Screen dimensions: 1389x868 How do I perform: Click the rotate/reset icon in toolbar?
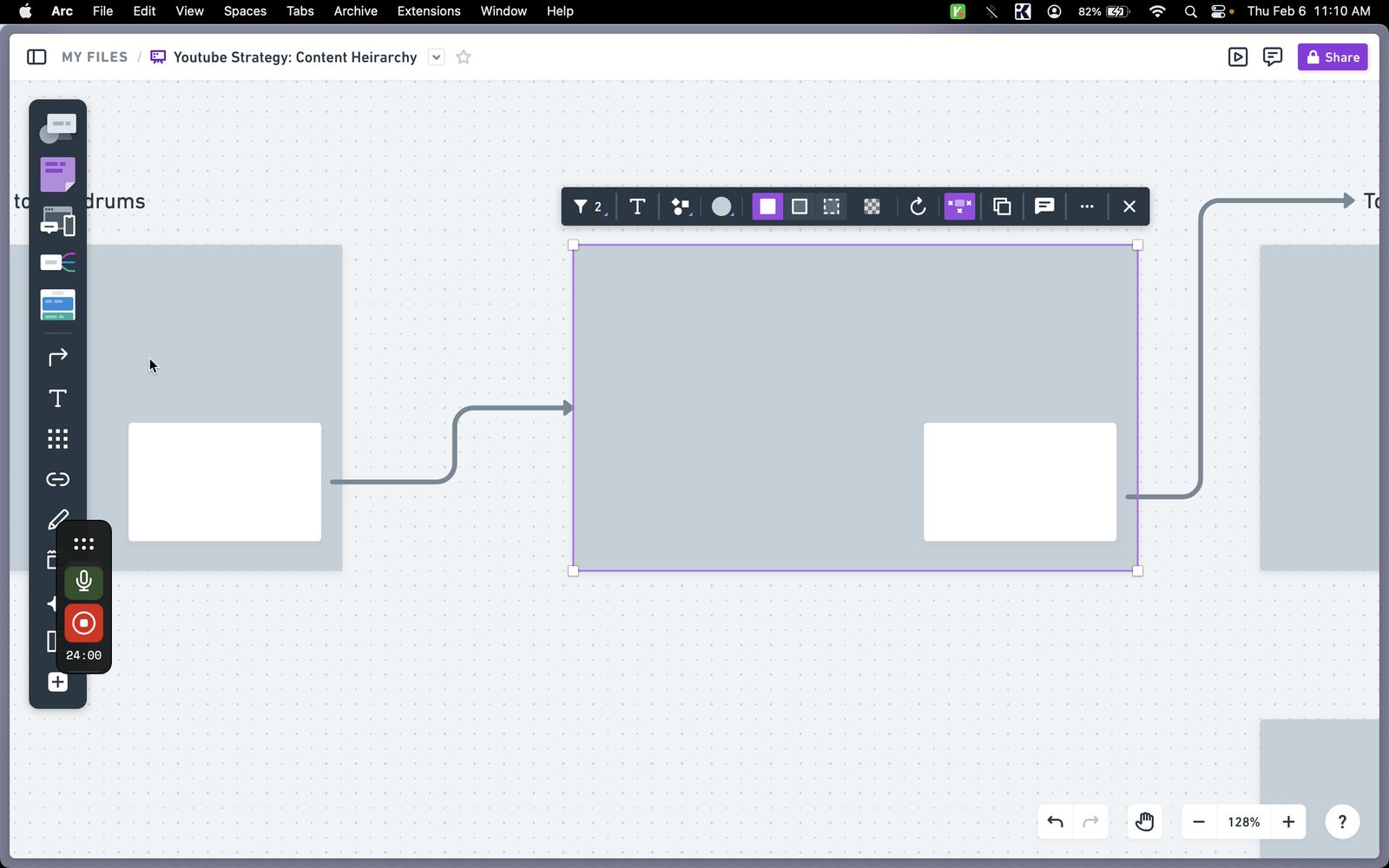(x=918, y=207)
